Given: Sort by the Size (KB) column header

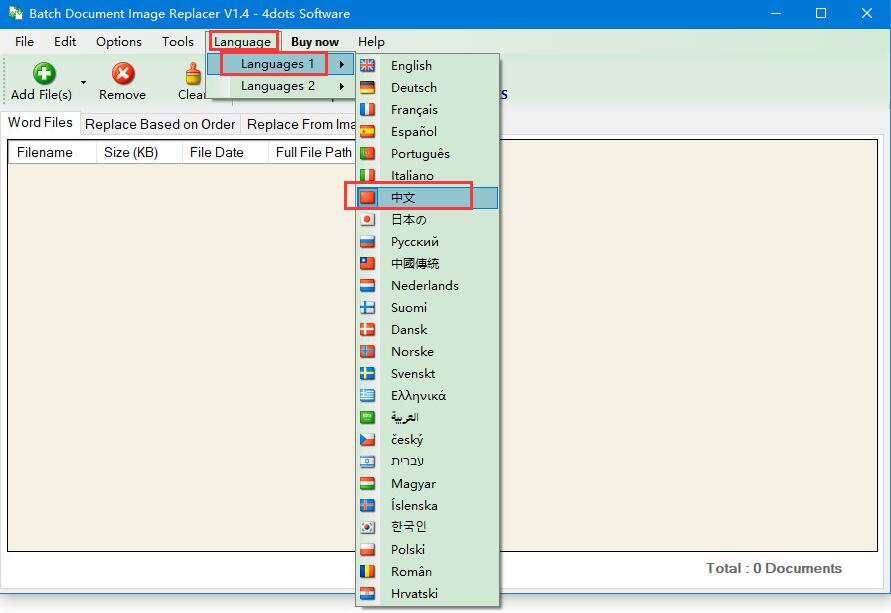Looking at the screenshot, I should pyautogui.click(x=139, y=152).
